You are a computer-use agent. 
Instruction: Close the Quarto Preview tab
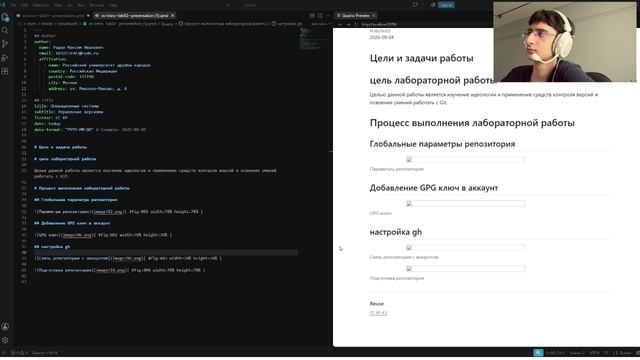373,16
